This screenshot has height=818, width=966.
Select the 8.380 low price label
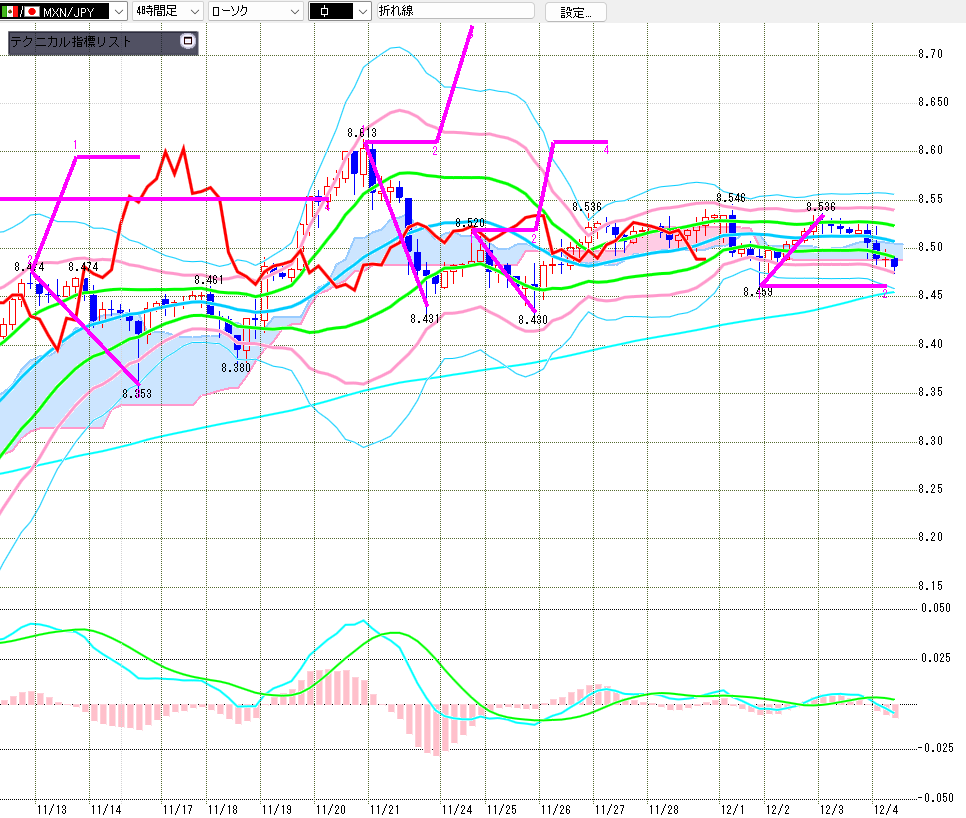pos(236,367)
